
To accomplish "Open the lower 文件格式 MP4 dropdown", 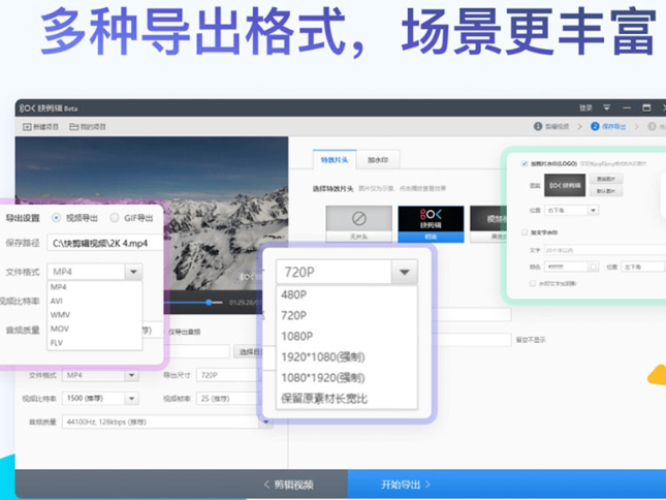I will click(100, 375).
